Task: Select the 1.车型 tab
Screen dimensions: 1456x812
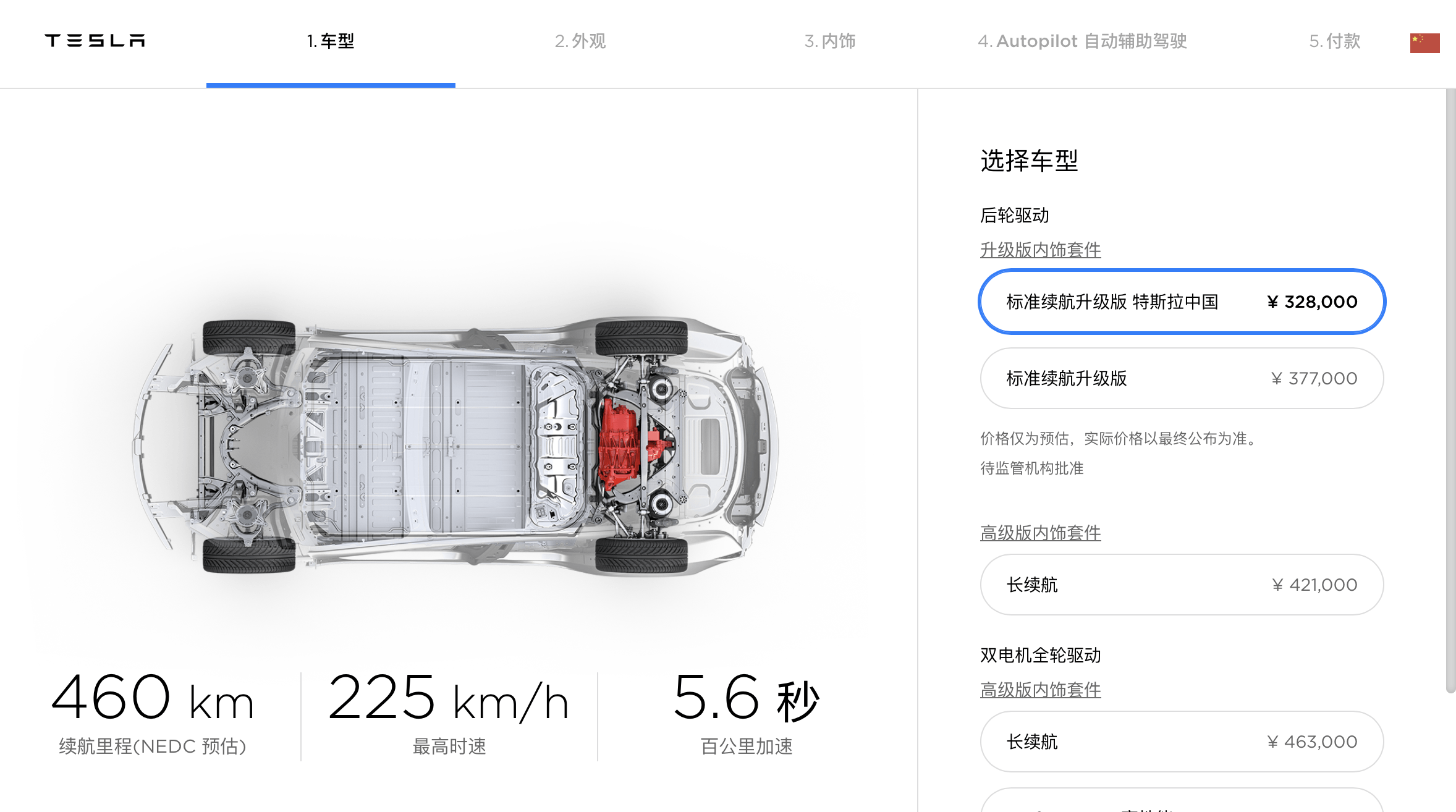Action: click(331, 41)
